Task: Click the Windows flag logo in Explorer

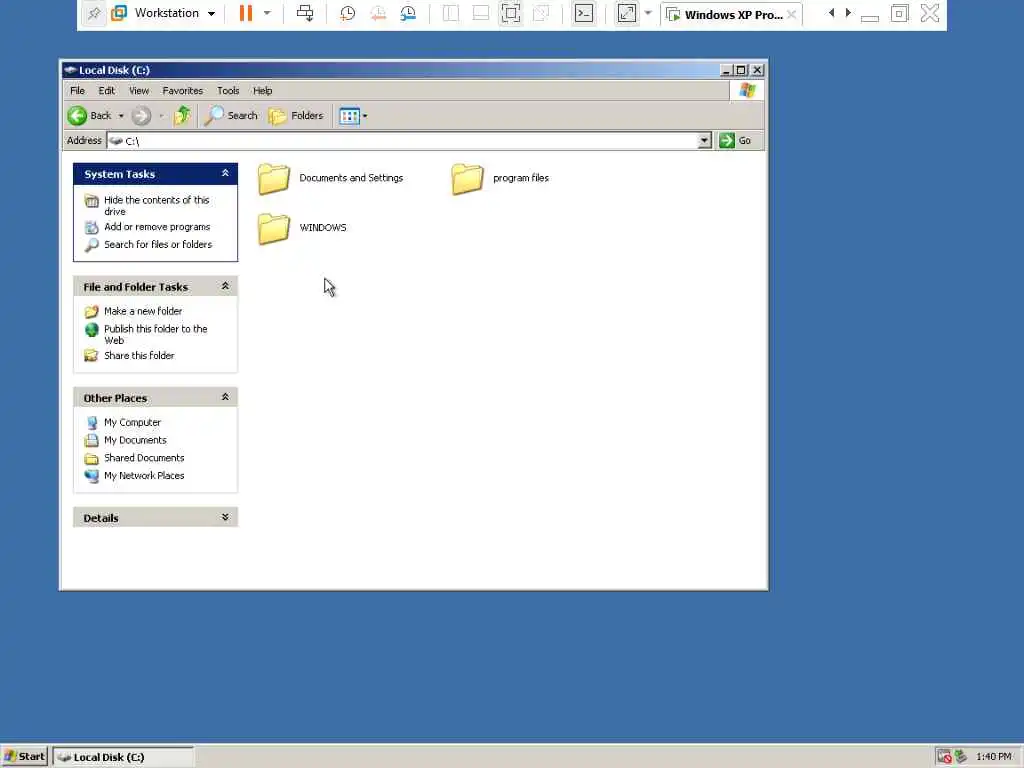Action: (747, 91)
